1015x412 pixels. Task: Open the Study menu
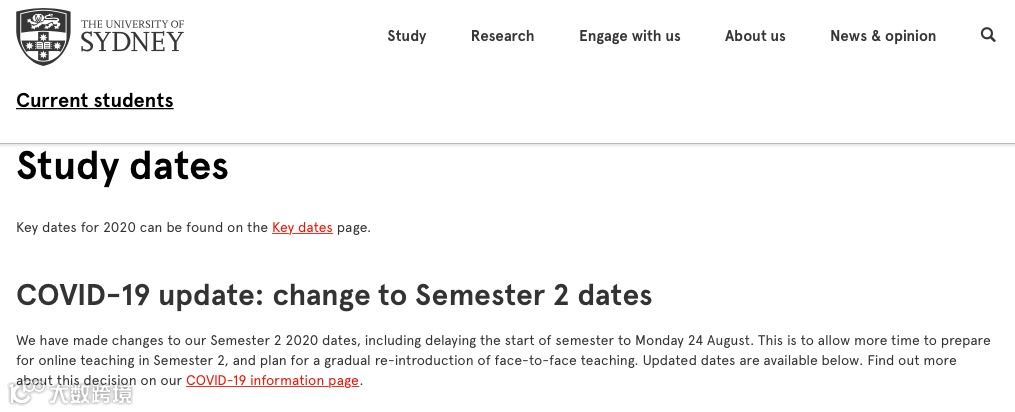click(x=407, y=36)
